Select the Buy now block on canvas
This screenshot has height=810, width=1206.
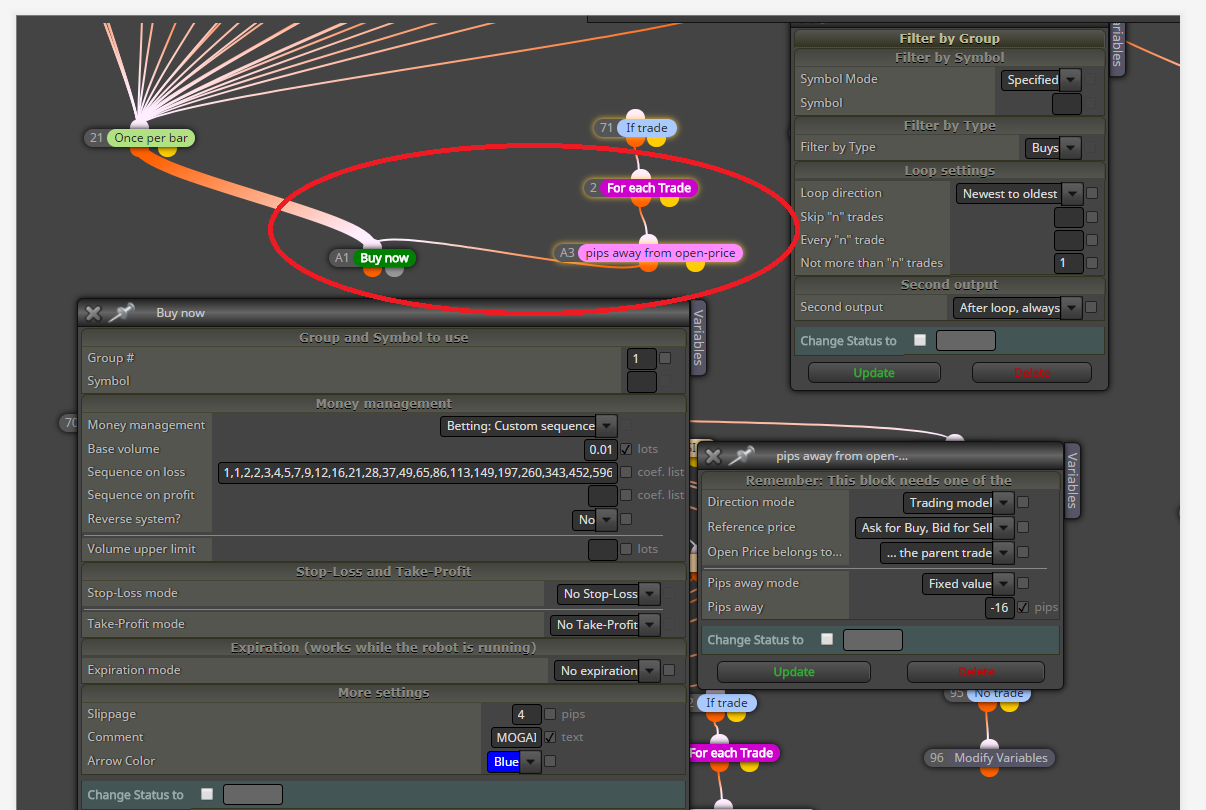coord(384,258)
